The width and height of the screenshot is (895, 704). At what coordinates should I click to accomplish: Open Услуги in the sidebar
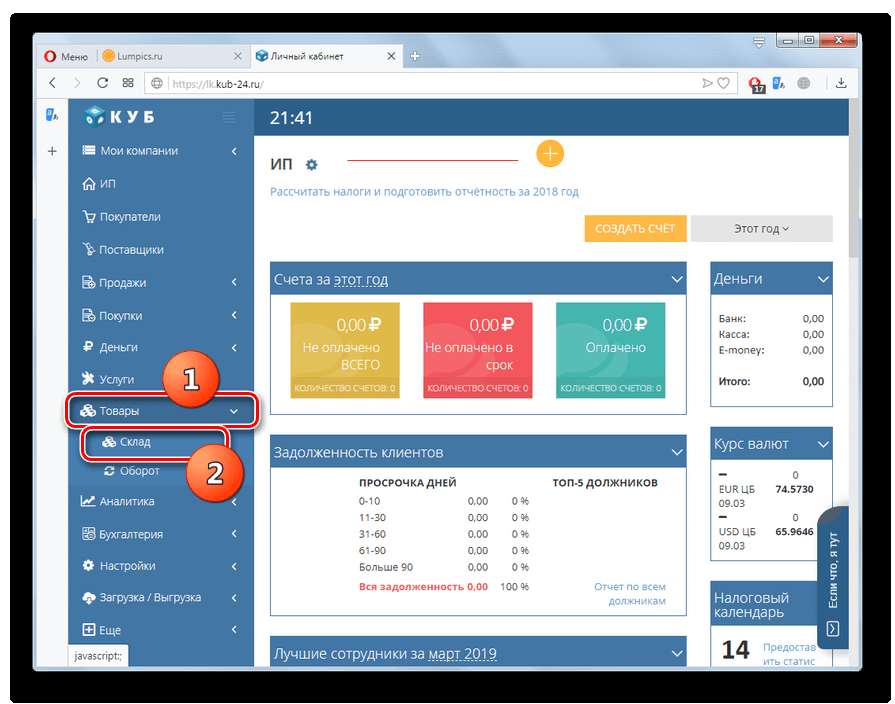click(x=108, y=379)
